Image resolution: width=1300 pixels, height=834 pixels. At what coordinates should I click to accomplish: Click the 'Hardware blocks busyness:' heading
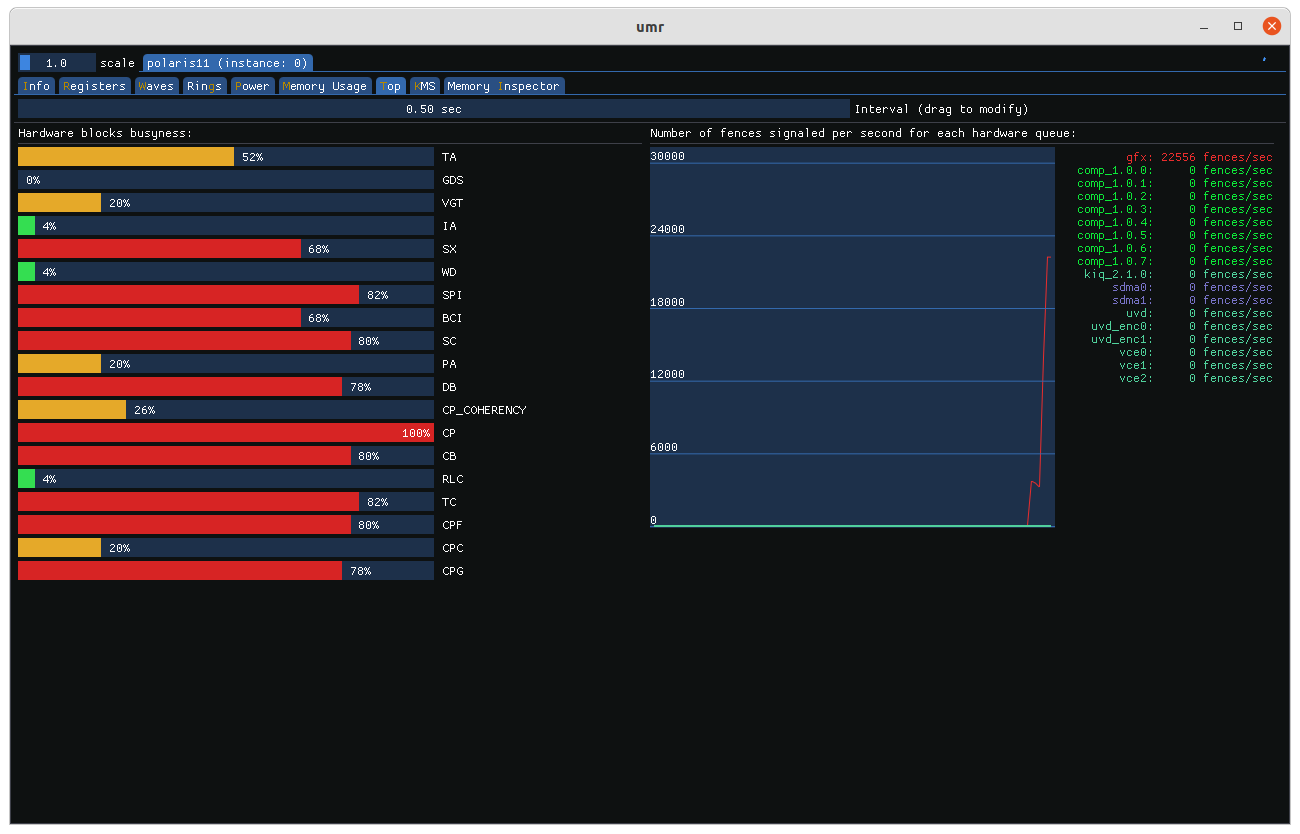point(105,133)
